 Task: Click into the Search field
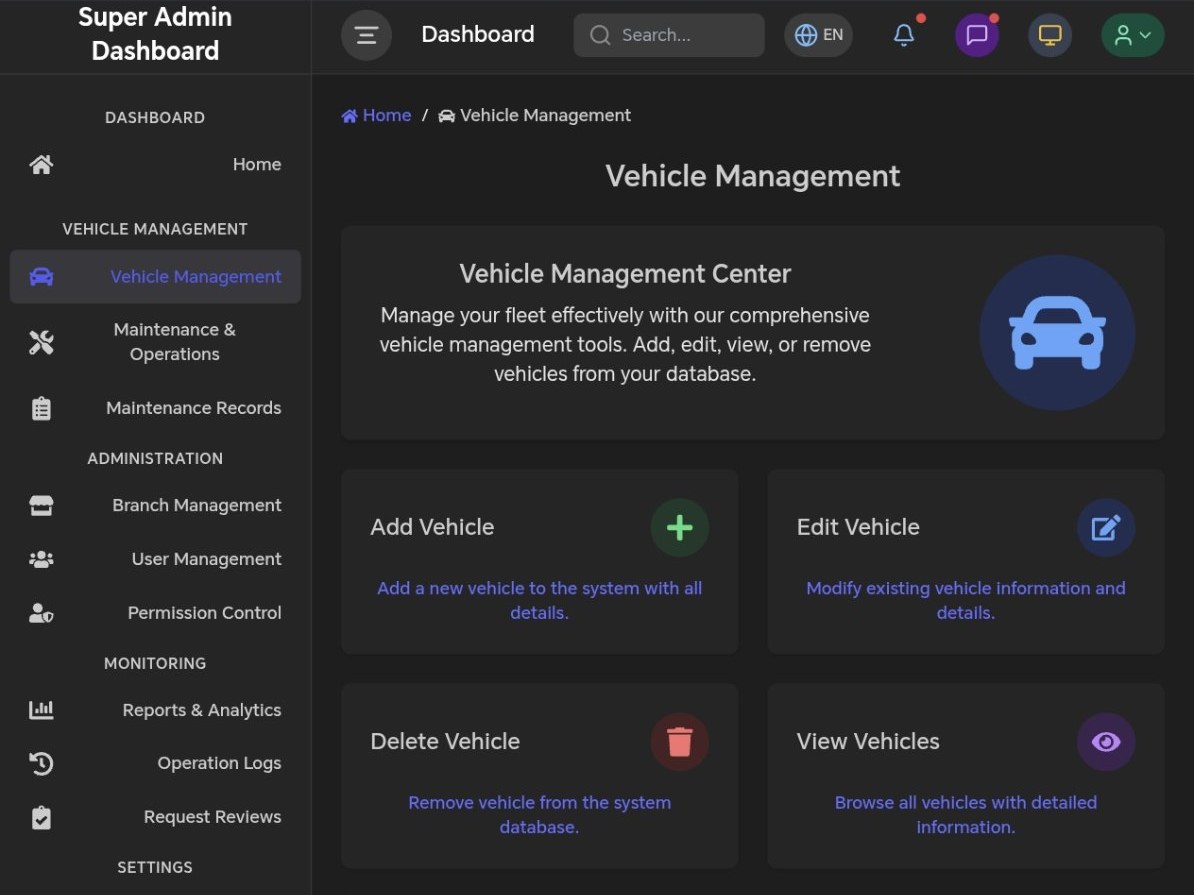(x=669, y=35)
